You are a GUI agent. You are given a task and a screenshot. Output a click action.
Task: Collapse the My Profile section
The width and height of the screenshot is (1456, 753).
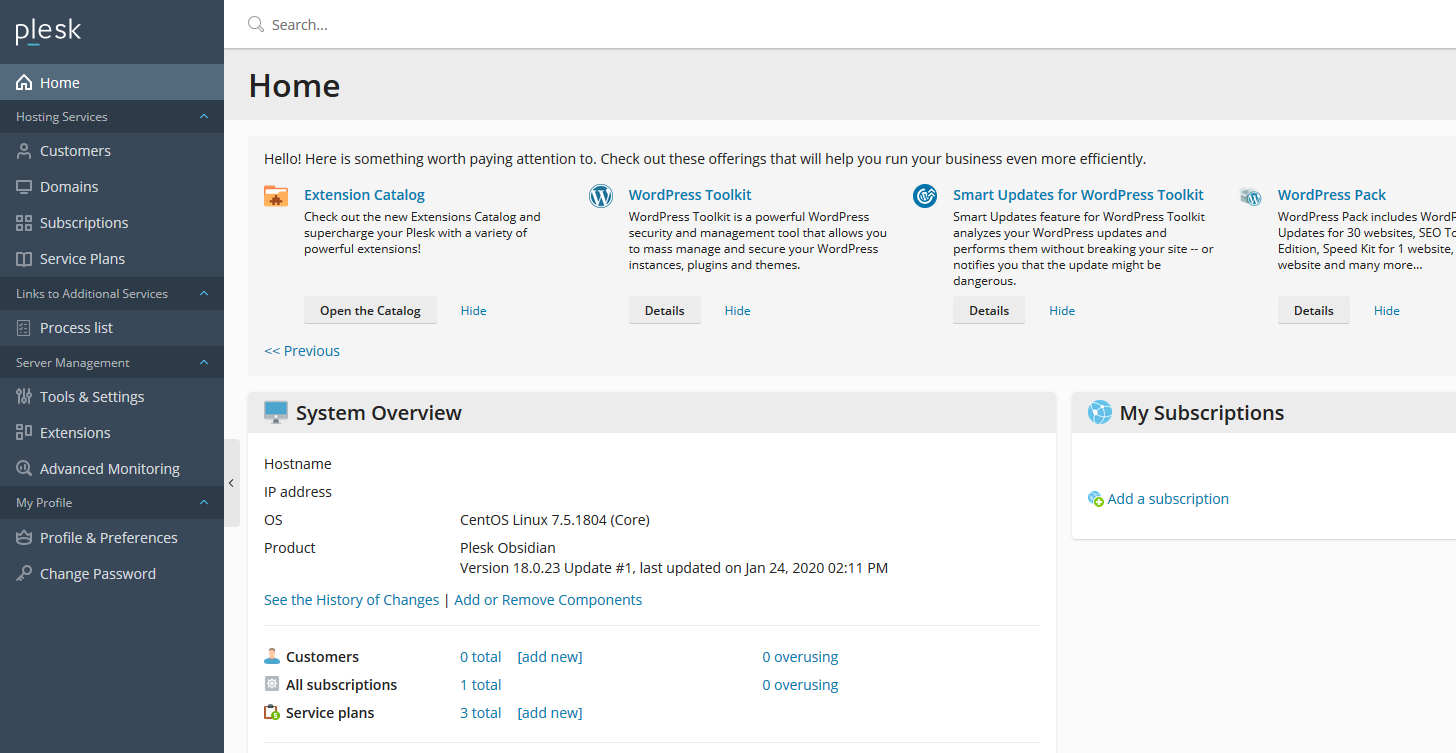click(x=204, y=503)
